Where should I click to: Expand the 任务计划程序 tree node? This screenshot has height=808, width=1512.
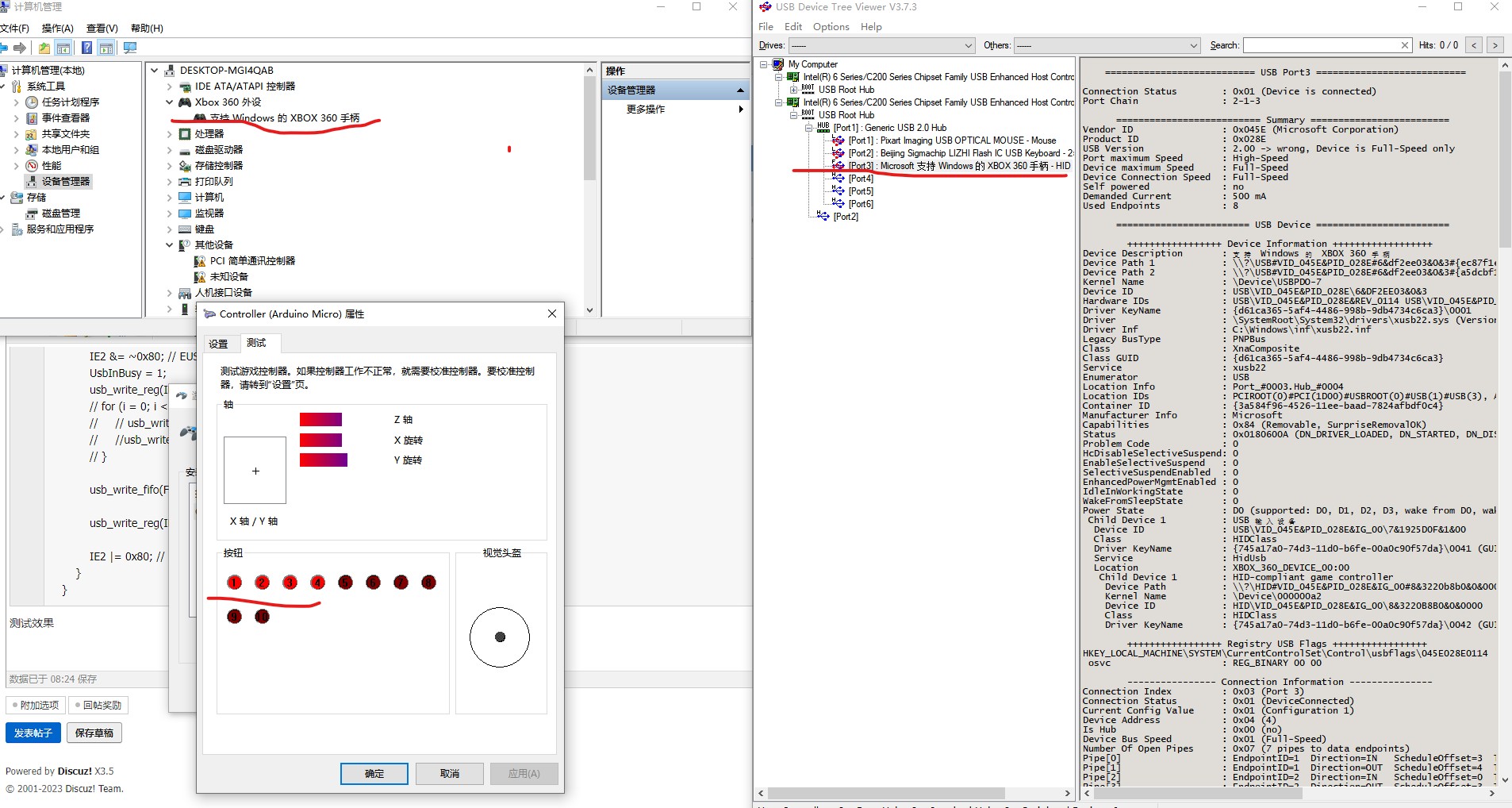tap(17, 102)
